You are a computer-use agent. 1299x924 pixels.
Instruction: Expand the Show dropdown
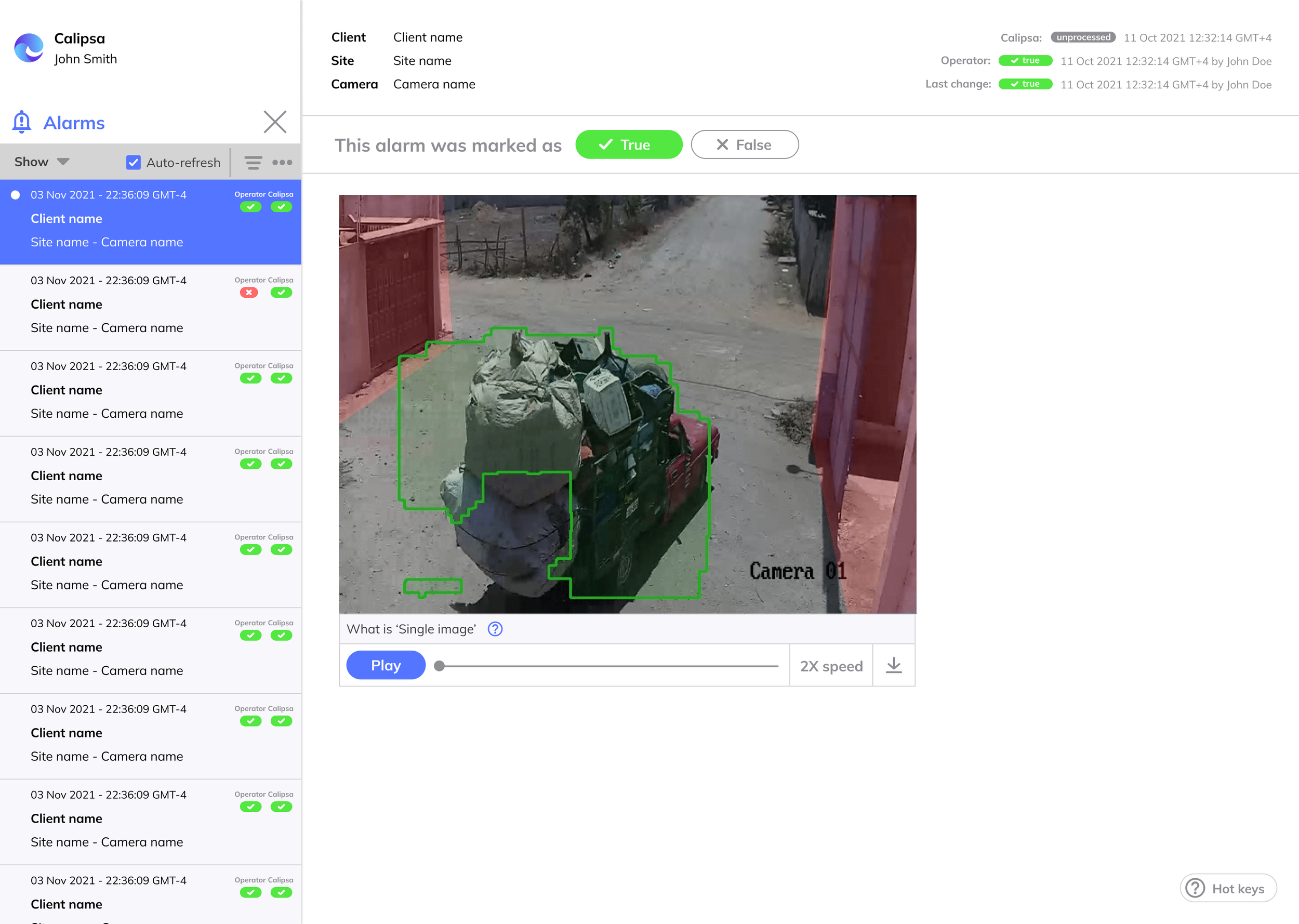click(42, 162)
